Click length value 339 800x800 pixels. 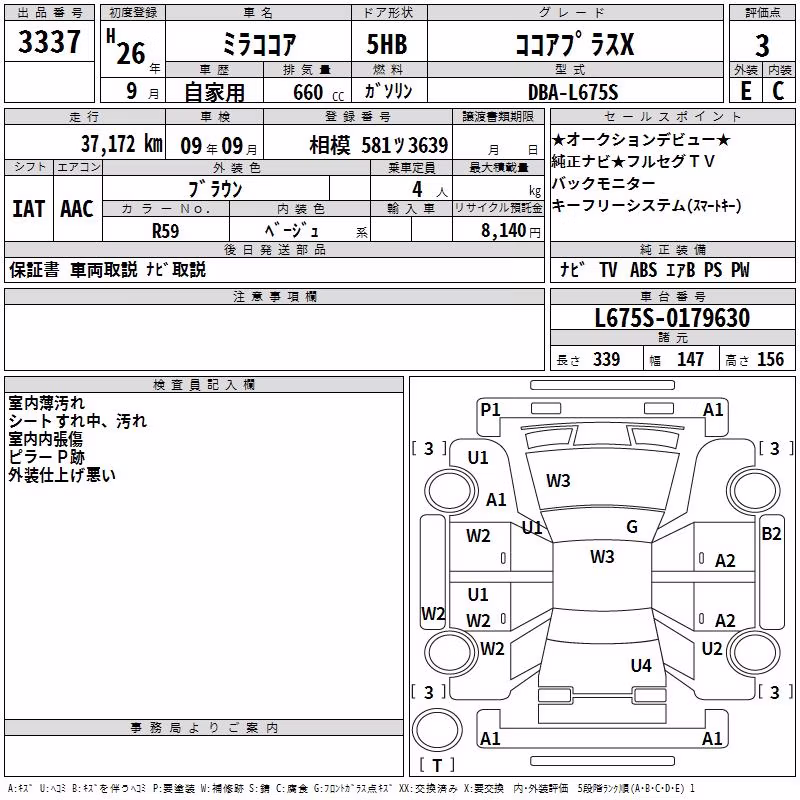tap(606, 360)
